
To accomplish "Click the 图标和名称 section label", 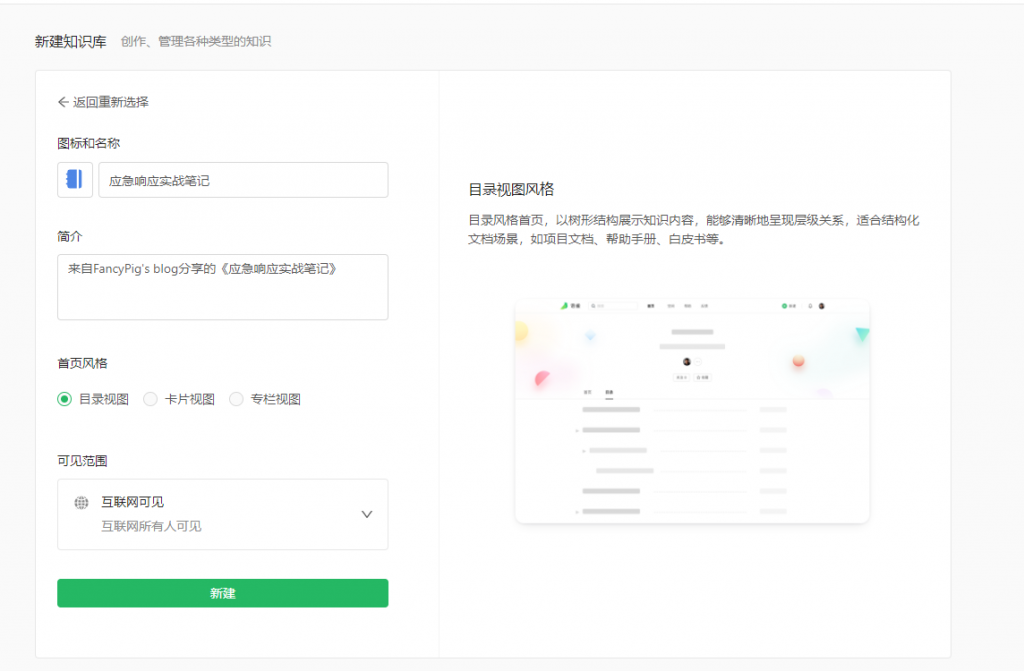I will coord(89,143).
